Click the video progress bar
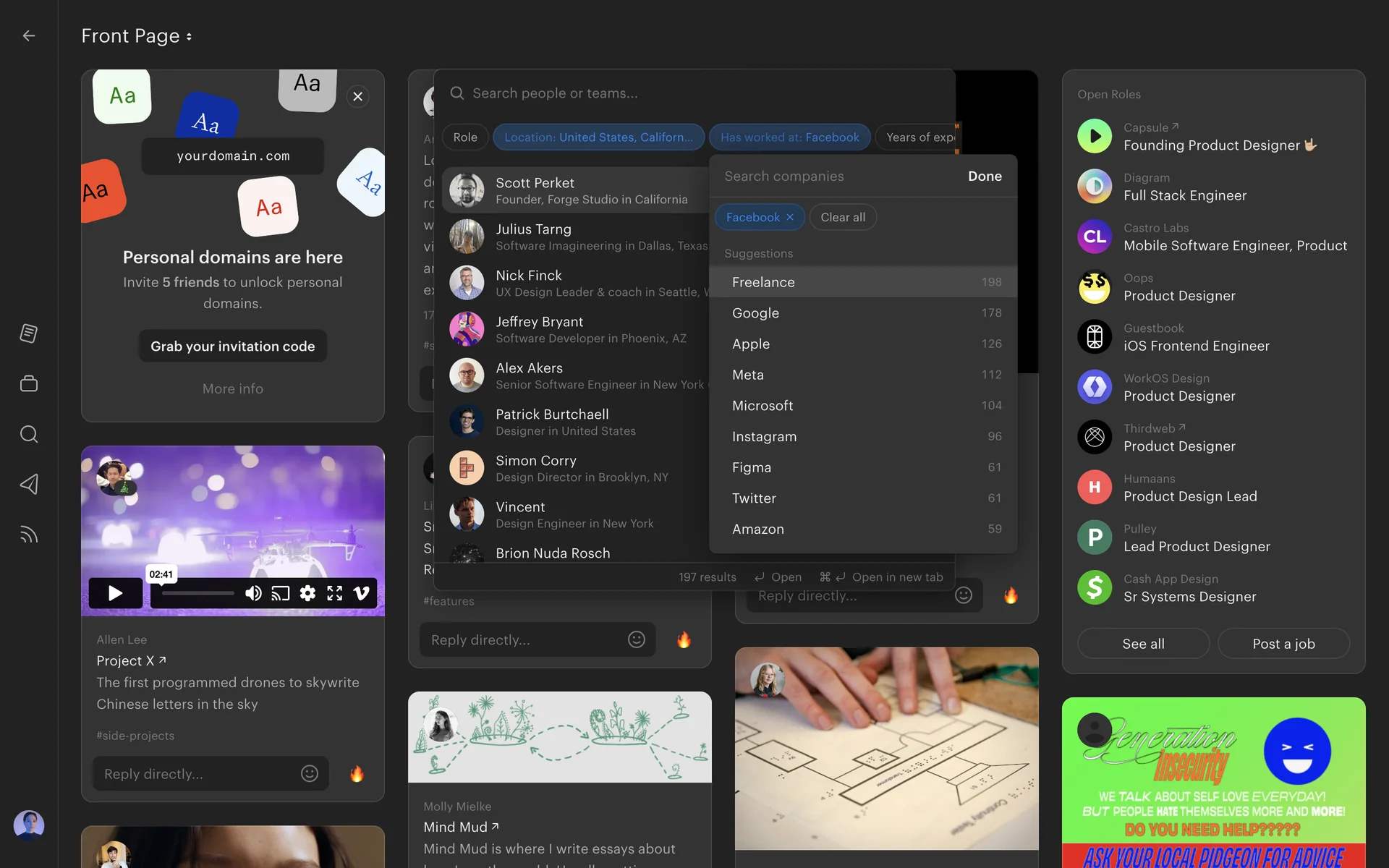Screen dimensions: 1389x868 (197, 593)
